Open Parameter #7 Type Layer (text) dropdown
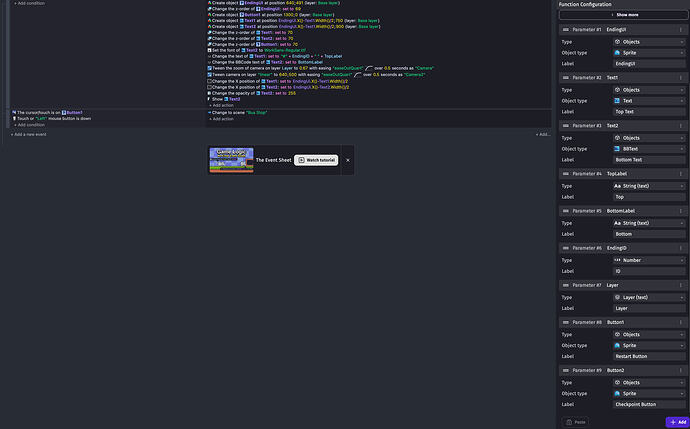Viewport: 690px width, 429px height. [x=649, y=297]
